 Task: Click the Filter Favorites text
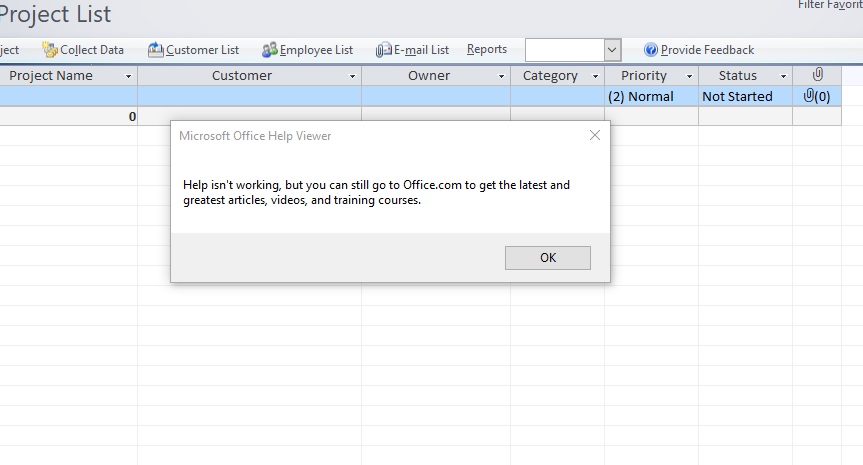coord(830,4)
